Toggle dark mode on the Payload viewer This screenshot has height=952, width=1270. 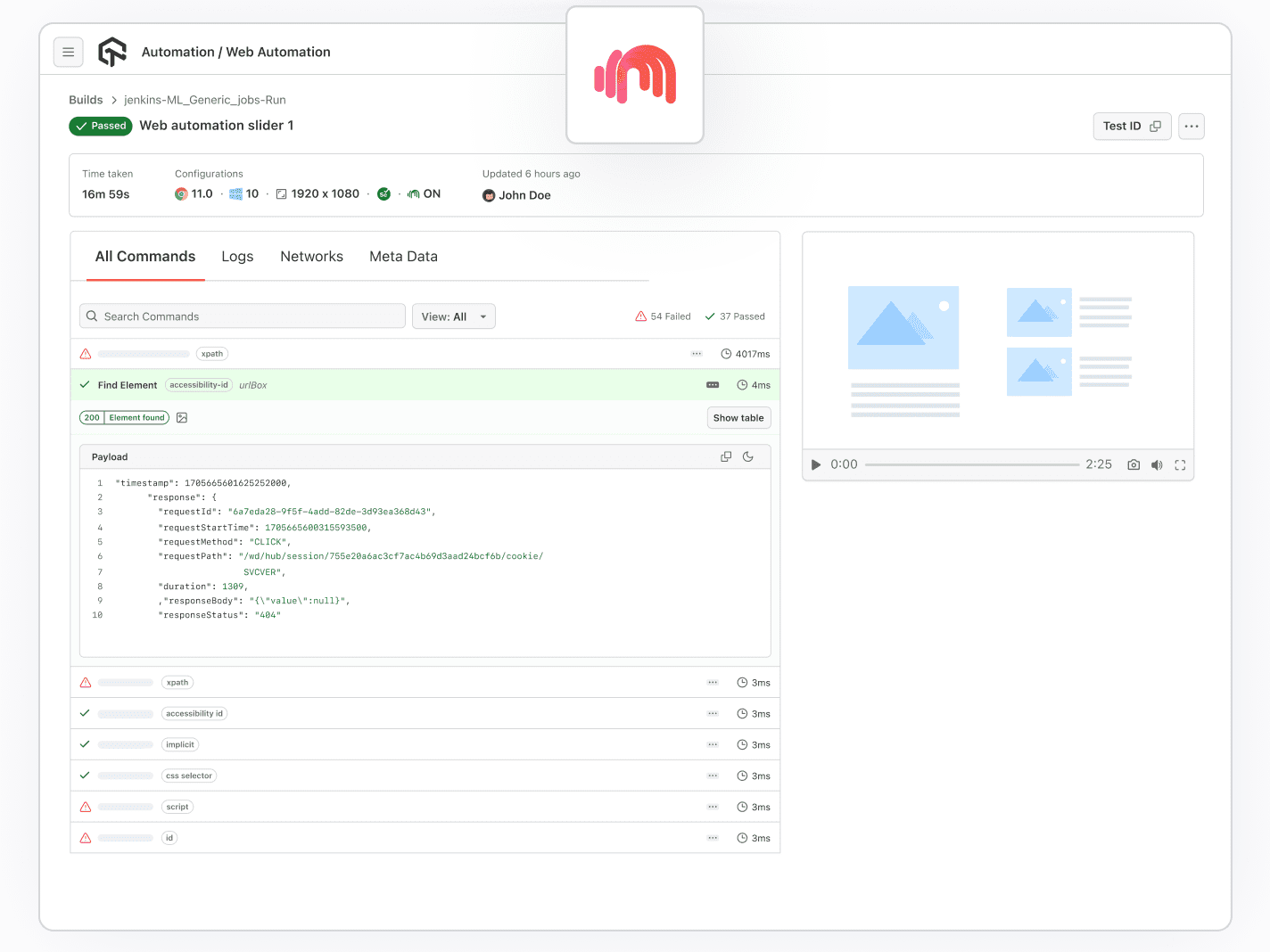[x=748, y=455]
